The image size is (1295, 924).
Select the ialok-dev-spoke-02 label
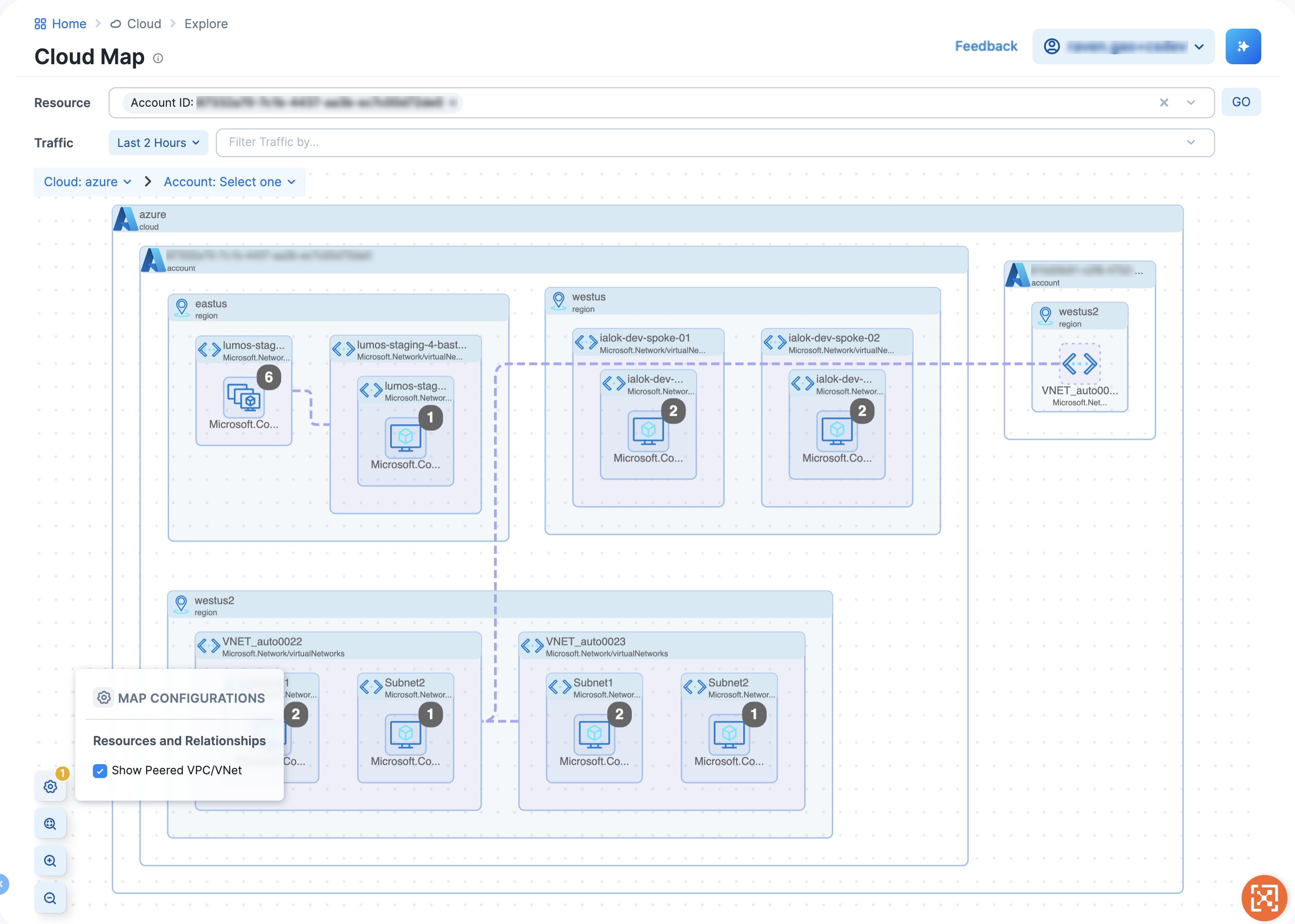click(834, 338)
